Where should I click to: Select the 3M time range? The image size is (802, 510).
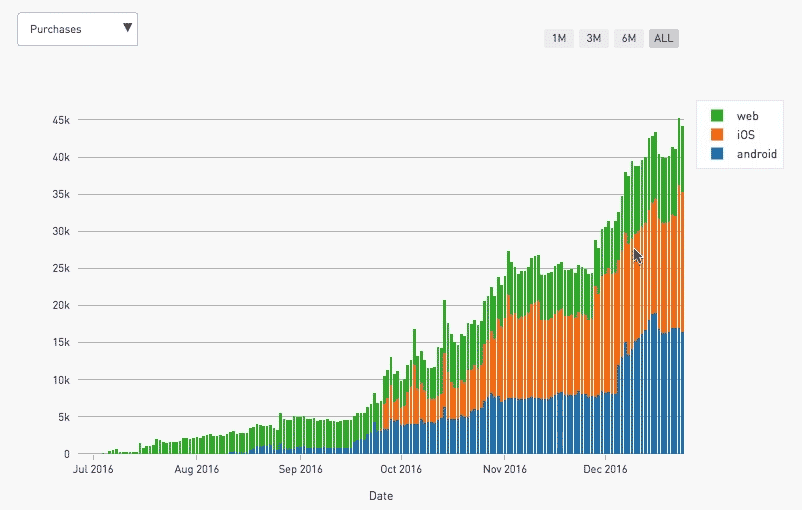[x=593, y=38]
